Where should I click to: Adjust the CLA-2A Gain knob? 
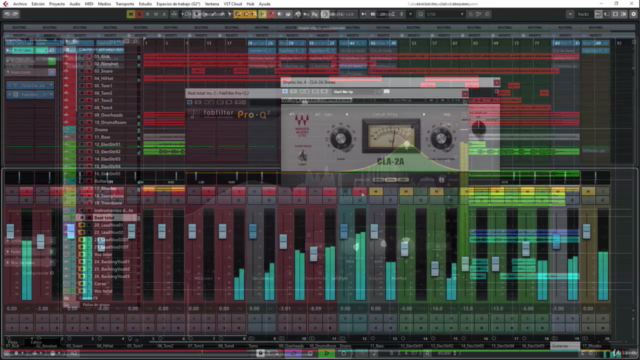[340, 139]
